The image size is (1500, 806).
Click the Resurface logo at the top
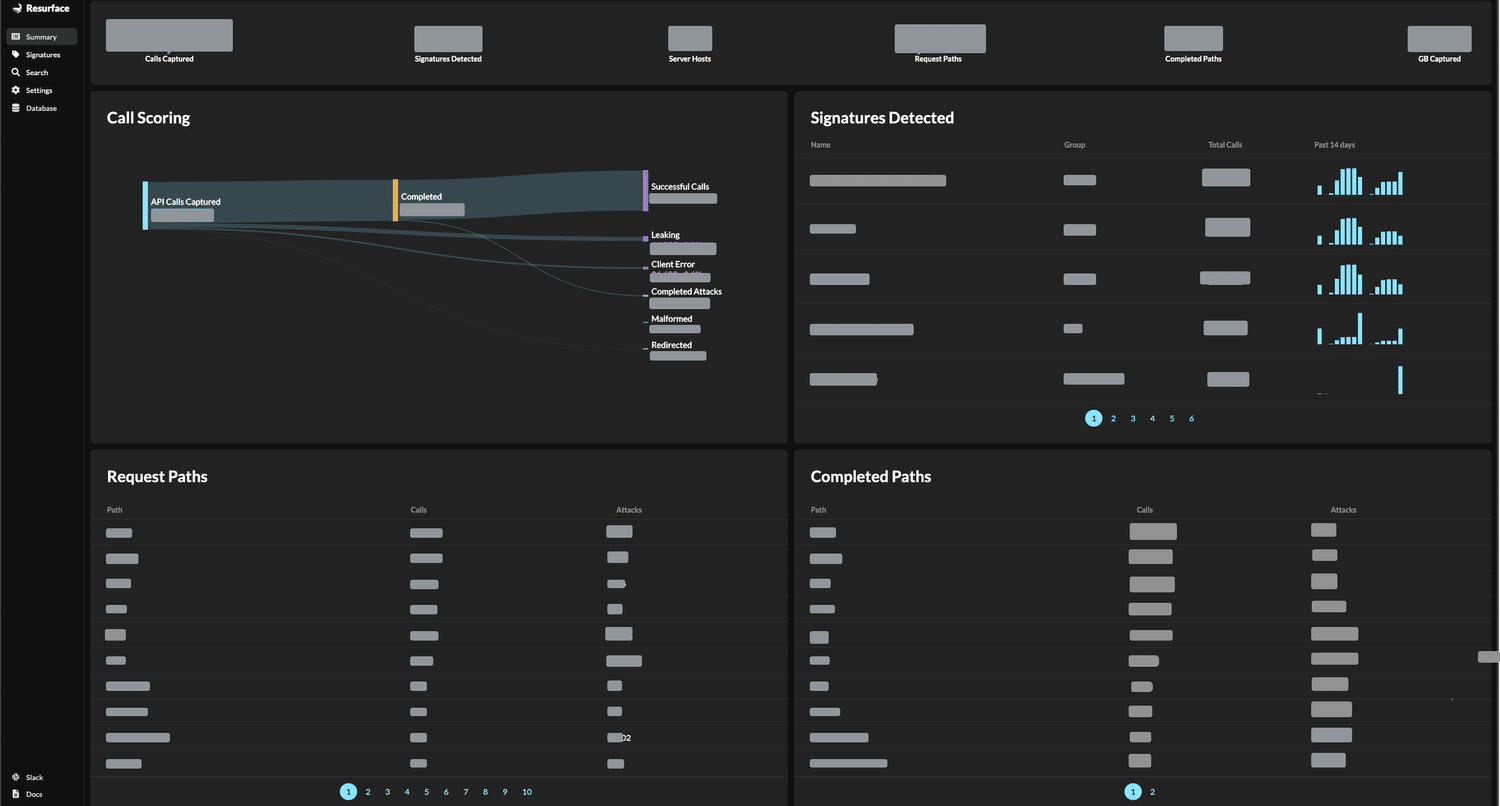(x=40, y=8)
